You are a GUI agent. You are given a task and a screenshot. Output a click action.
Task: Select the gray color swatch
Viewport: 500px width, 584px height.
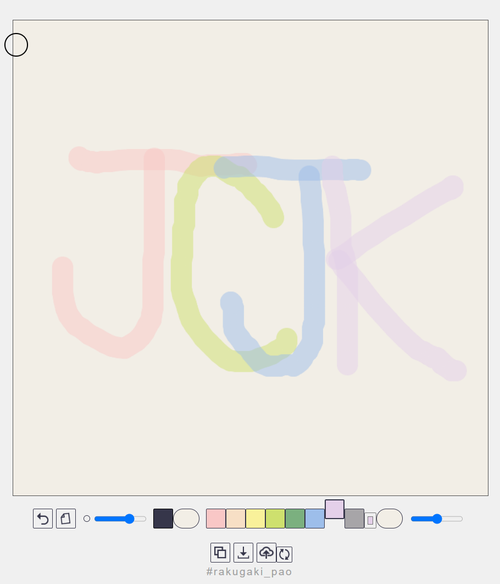pos(354,519)
